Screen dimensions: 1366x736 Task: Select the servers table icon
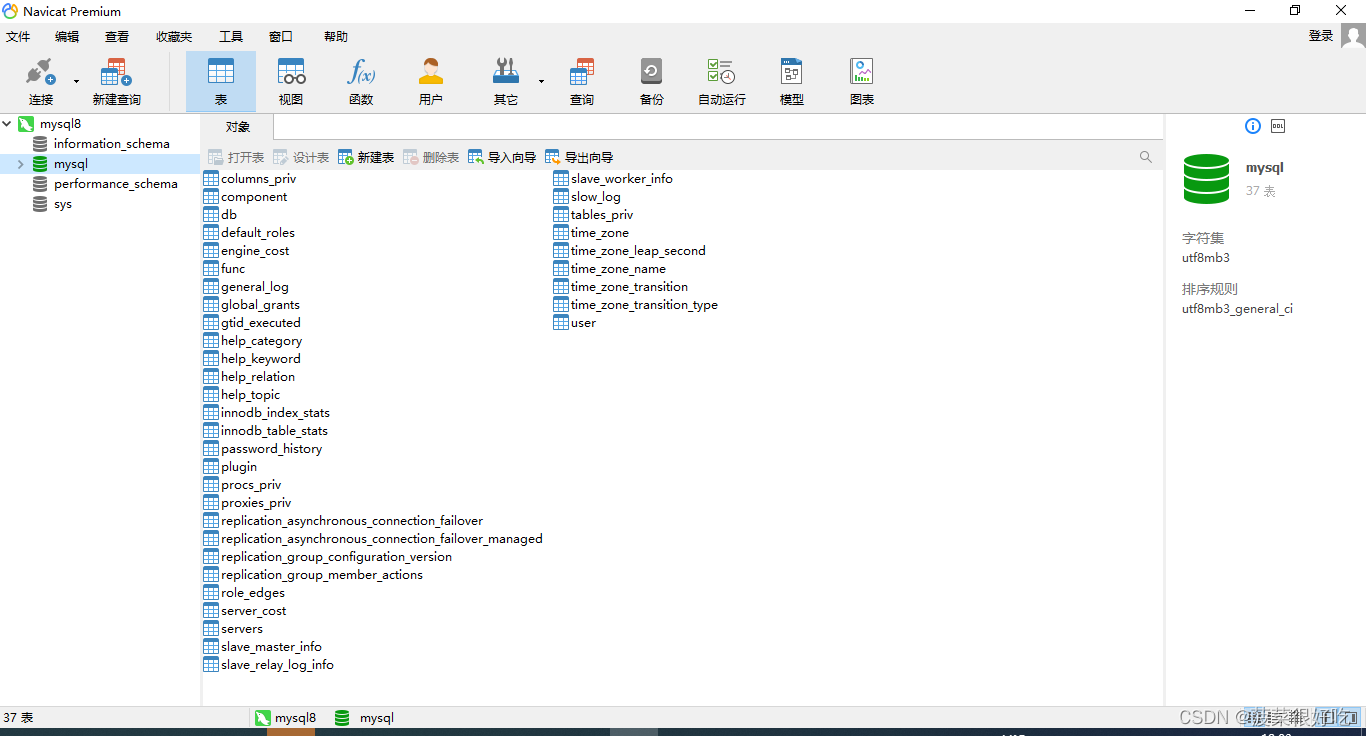tap(211, 629)
